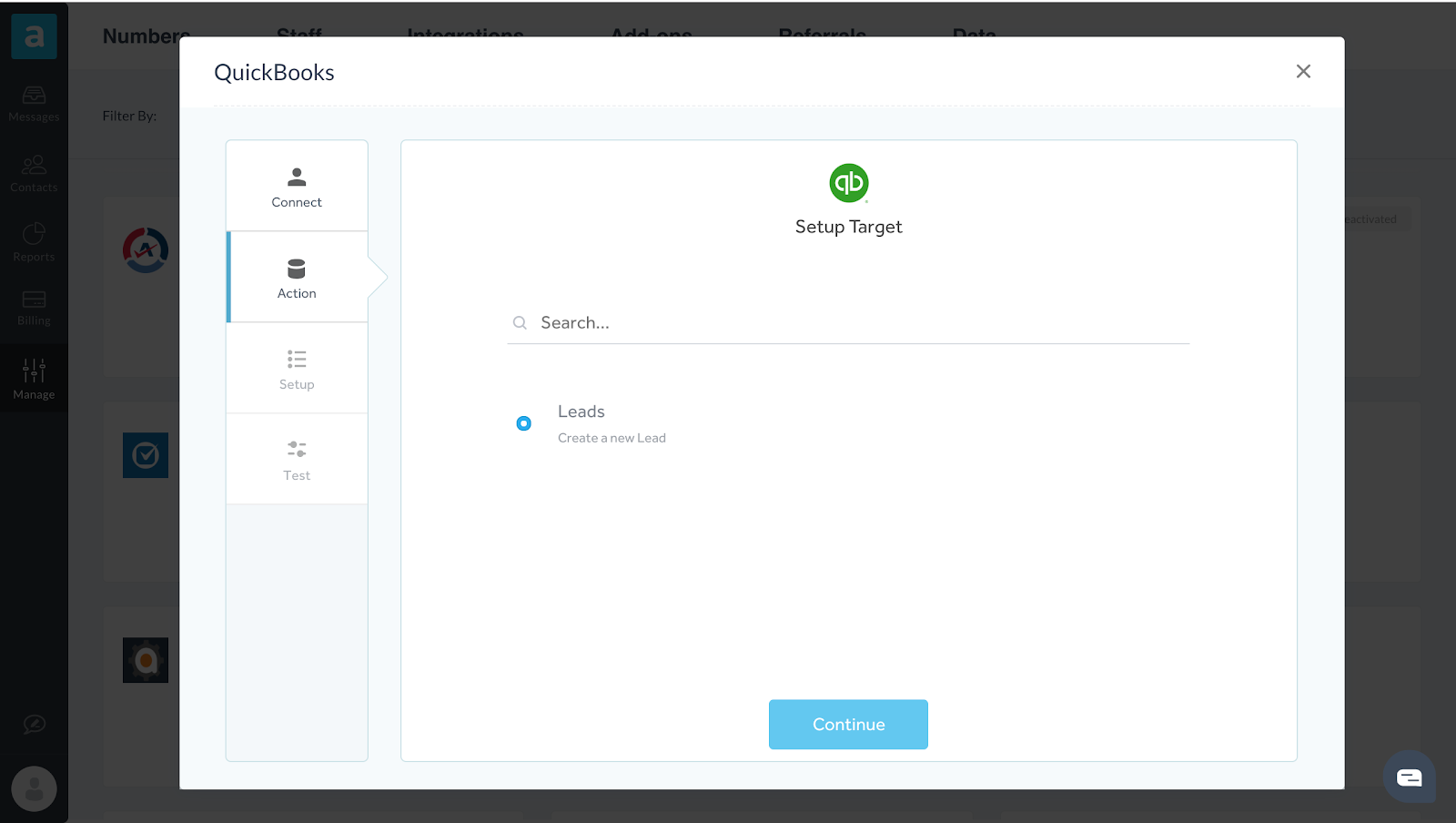Screen dimensions: 1456x823
Task: Click the Leads option label
Action: [x=581, y=411]
